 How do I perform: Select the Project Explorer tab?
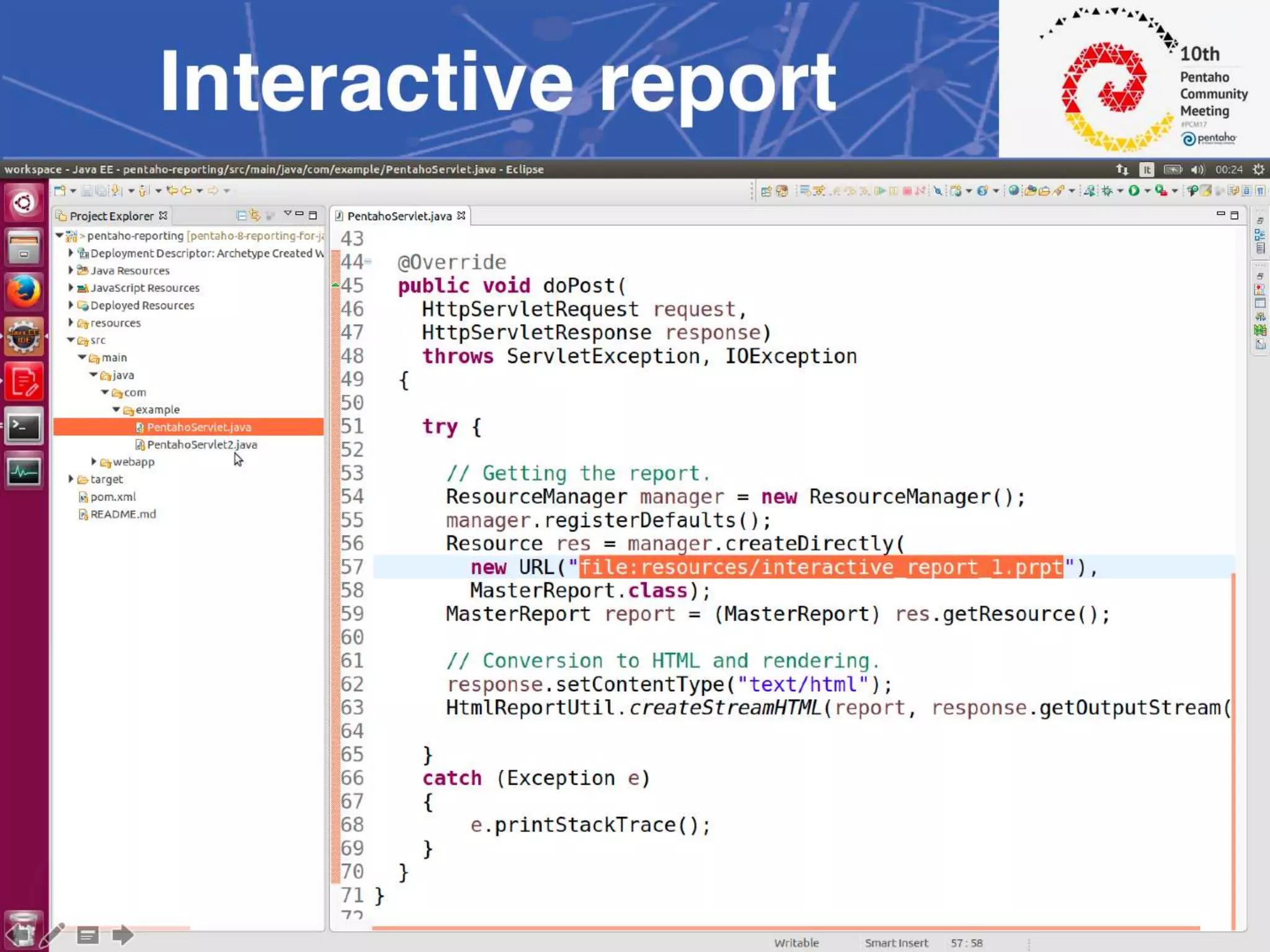111,216
